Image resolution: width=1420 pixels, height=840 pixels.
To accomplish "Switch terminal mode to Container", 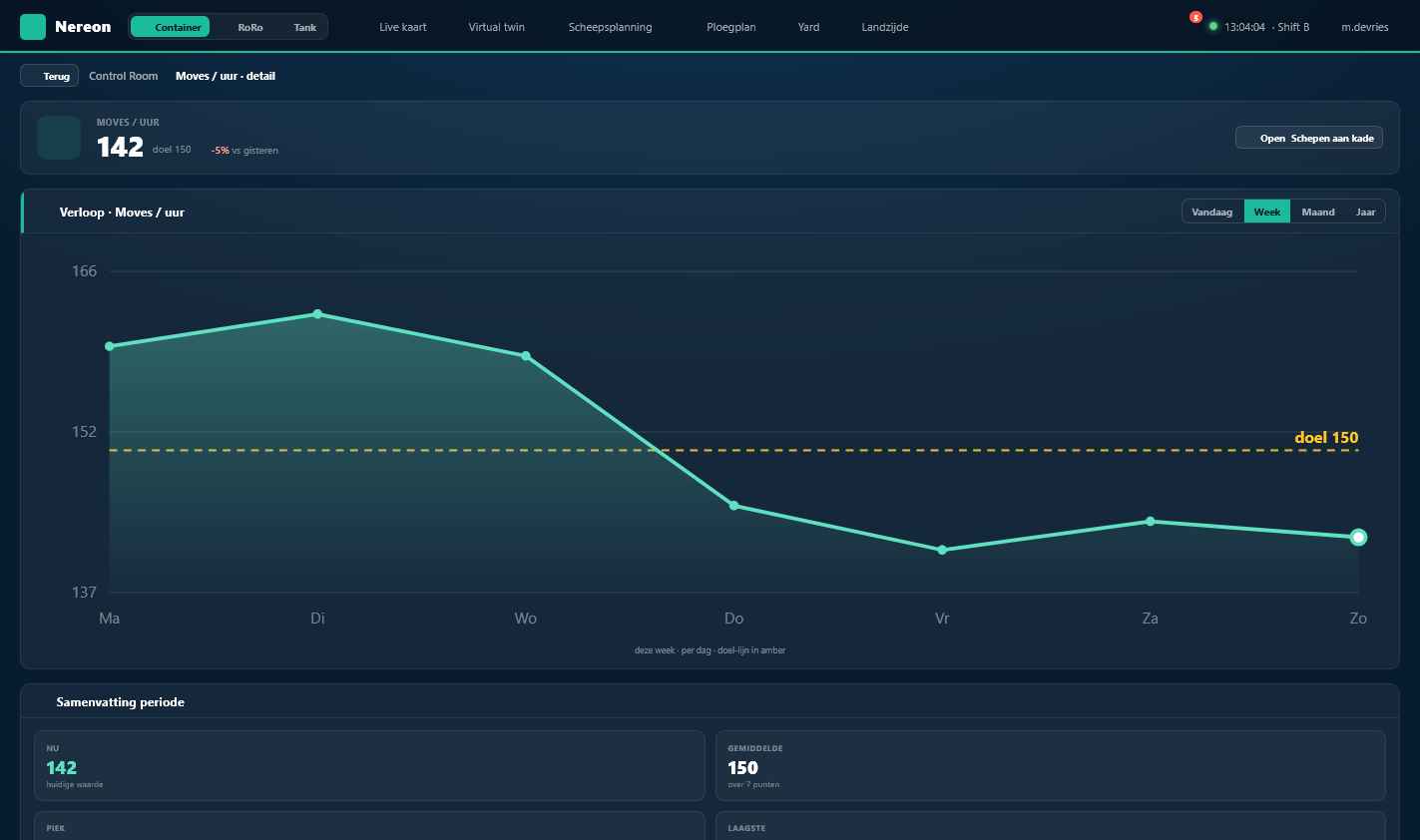I will [x=170, y=27].
